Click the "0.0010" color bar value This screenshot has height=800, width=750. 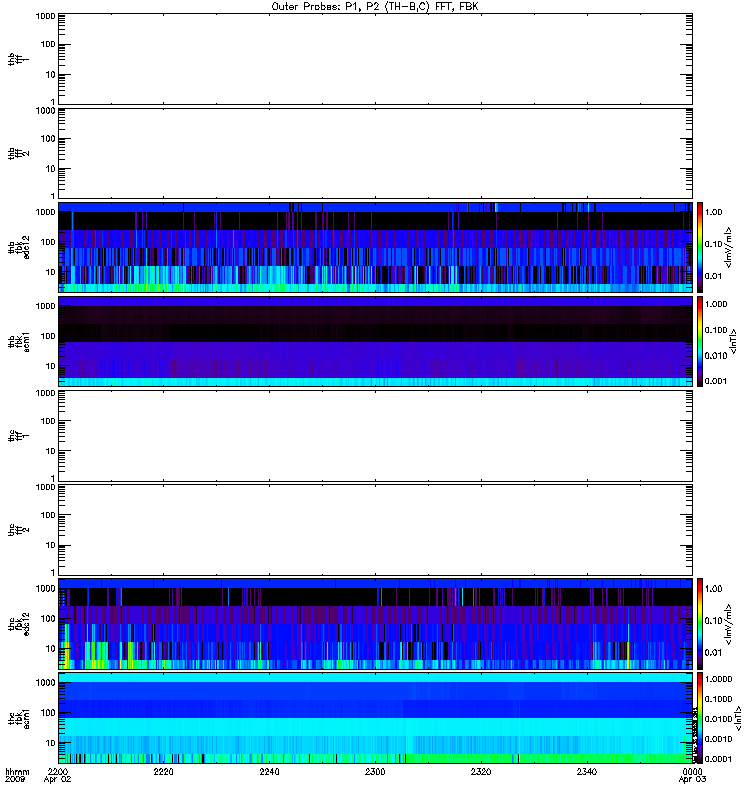point(718,739)
